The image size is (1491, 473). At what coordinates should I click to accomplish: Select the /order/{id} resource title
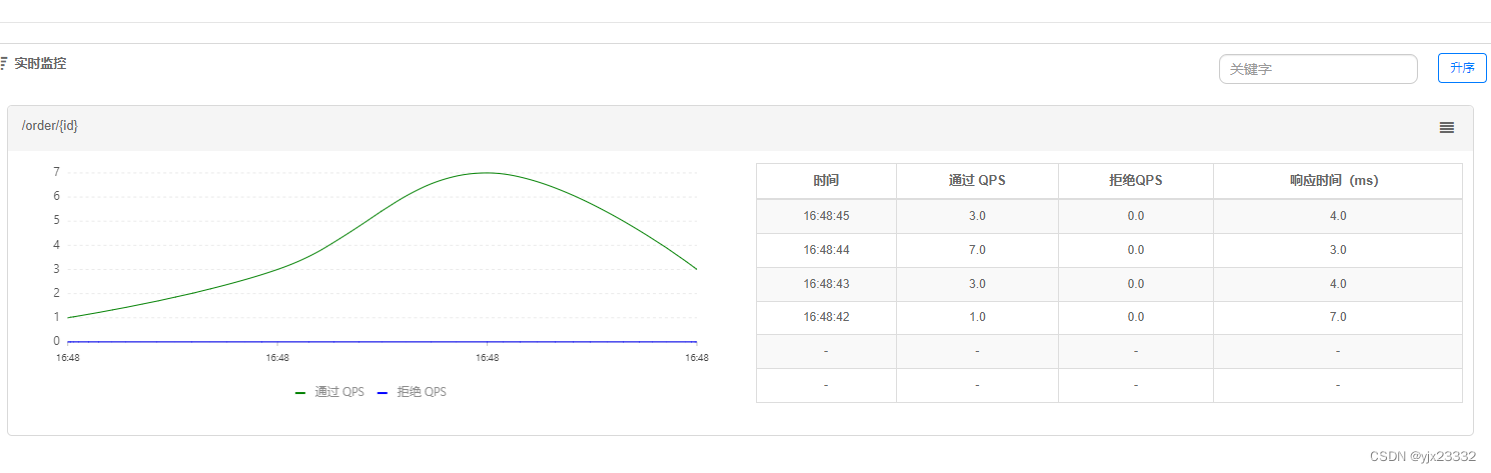pos(50,125)
